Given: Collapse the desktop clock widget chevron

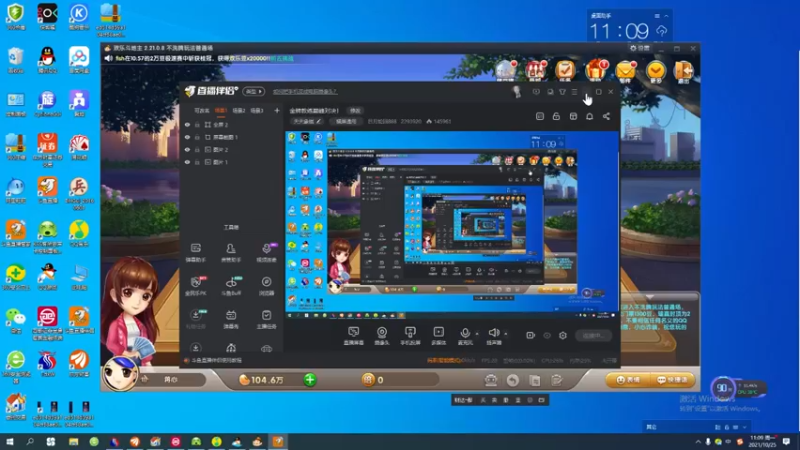Looking at the screenshot, I should click(666, 16).
